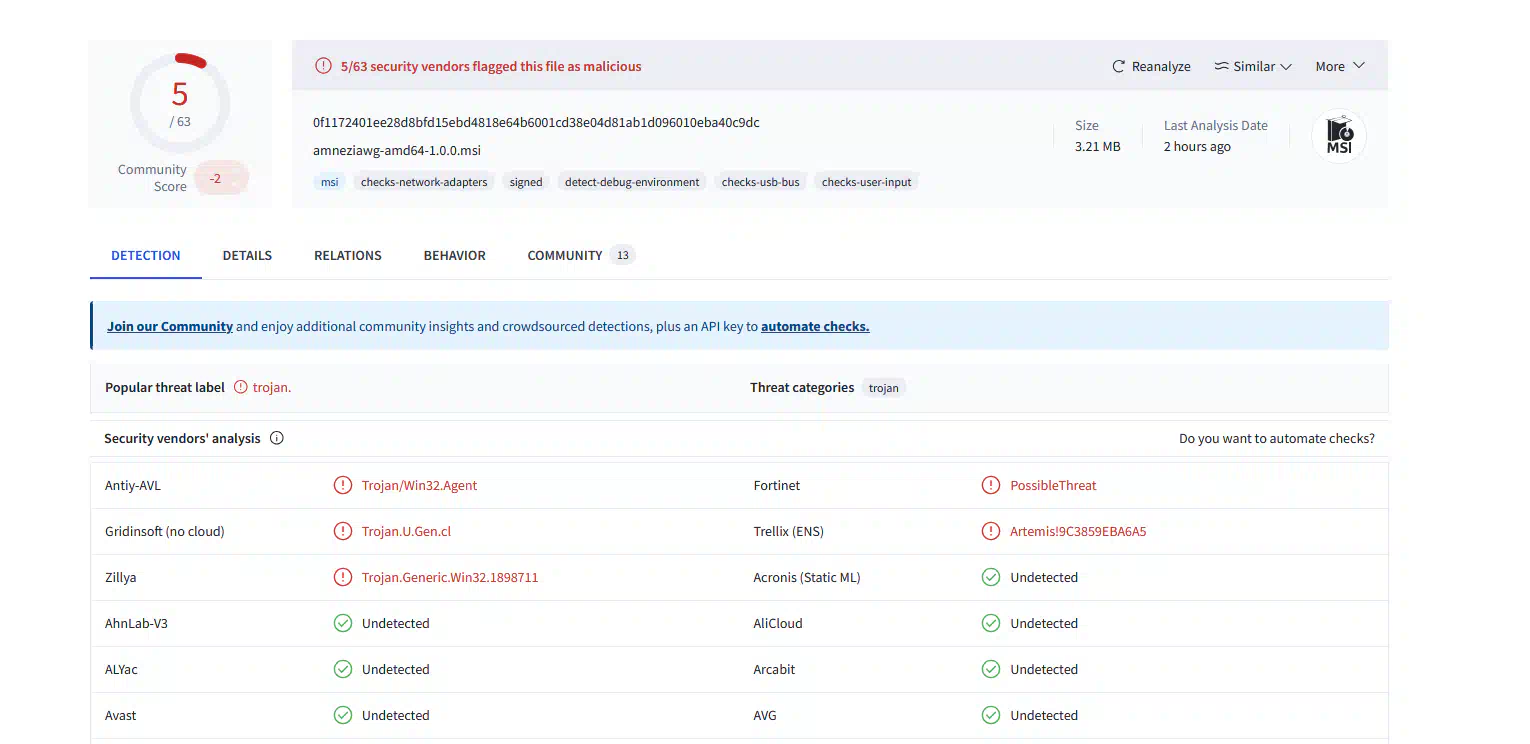Click the Gridinsoft (no cloud) vendor name

tap(165, 531)
